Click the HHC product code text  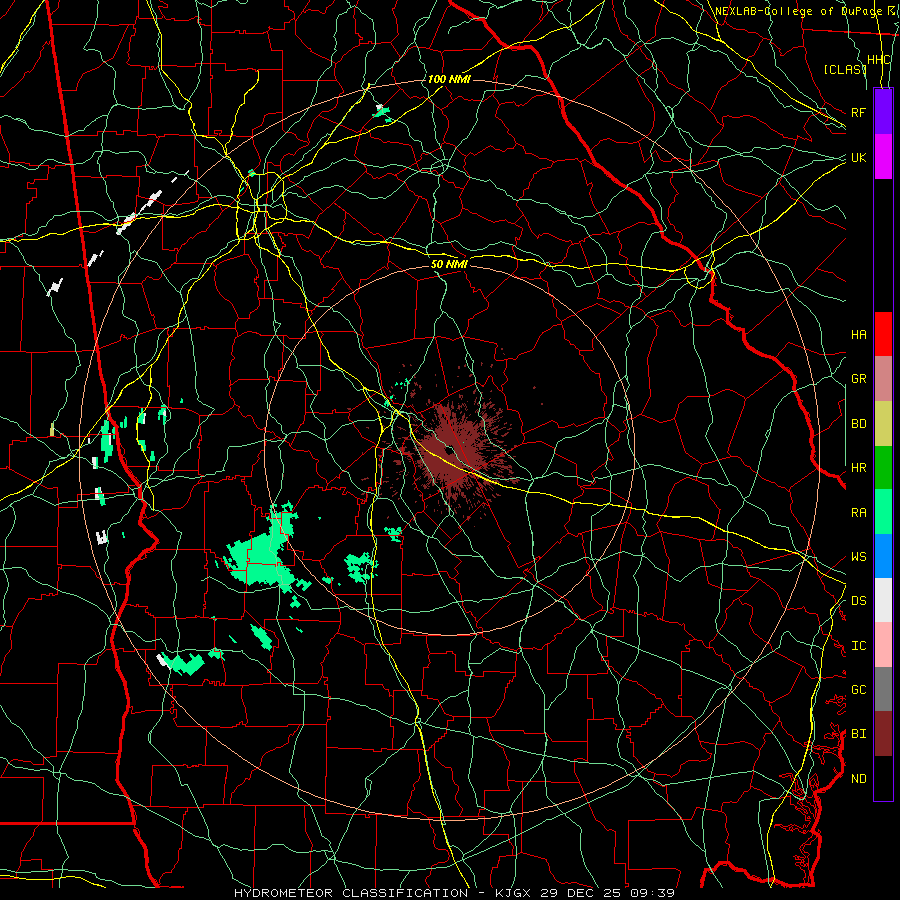[x=879, y=60]
